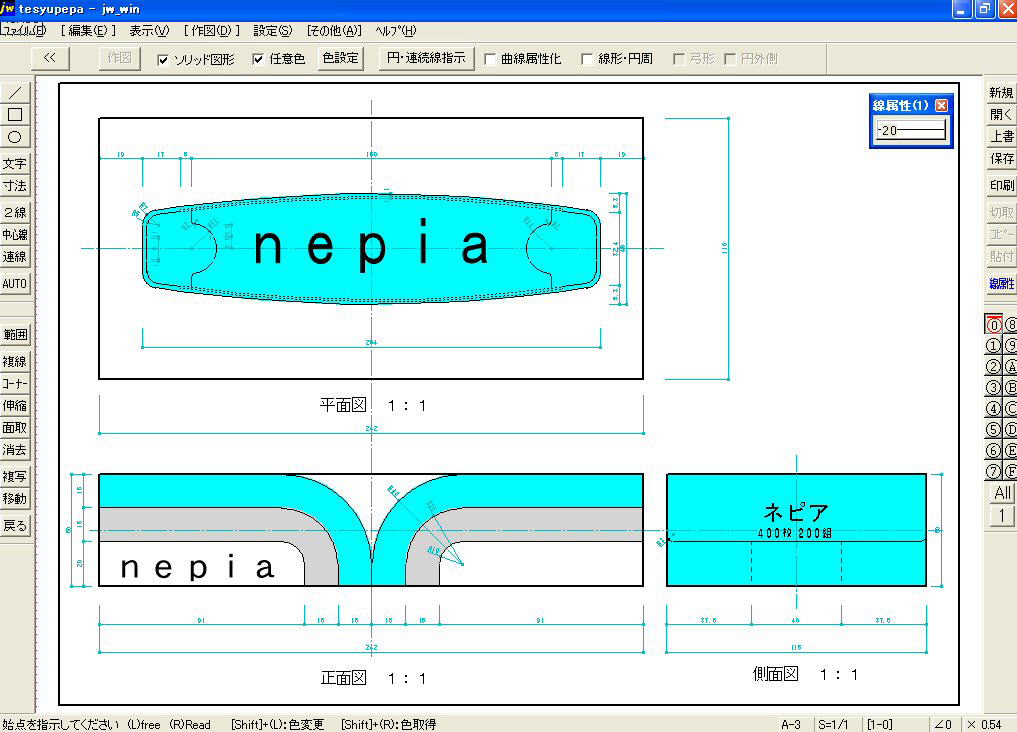Viewport: 1017px width, 732px height.
Task: Open the その他(A) menu
Action: pos(334,30)
